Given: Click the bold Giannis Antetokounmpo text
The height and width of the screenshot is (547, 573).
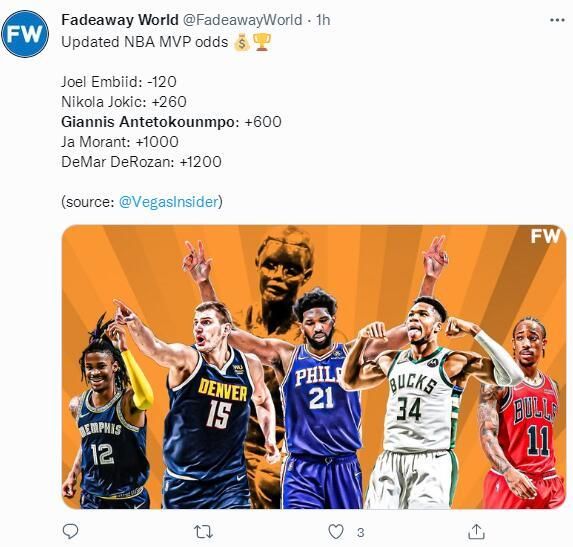Looking at the screenshot, I should click(150, 122).
